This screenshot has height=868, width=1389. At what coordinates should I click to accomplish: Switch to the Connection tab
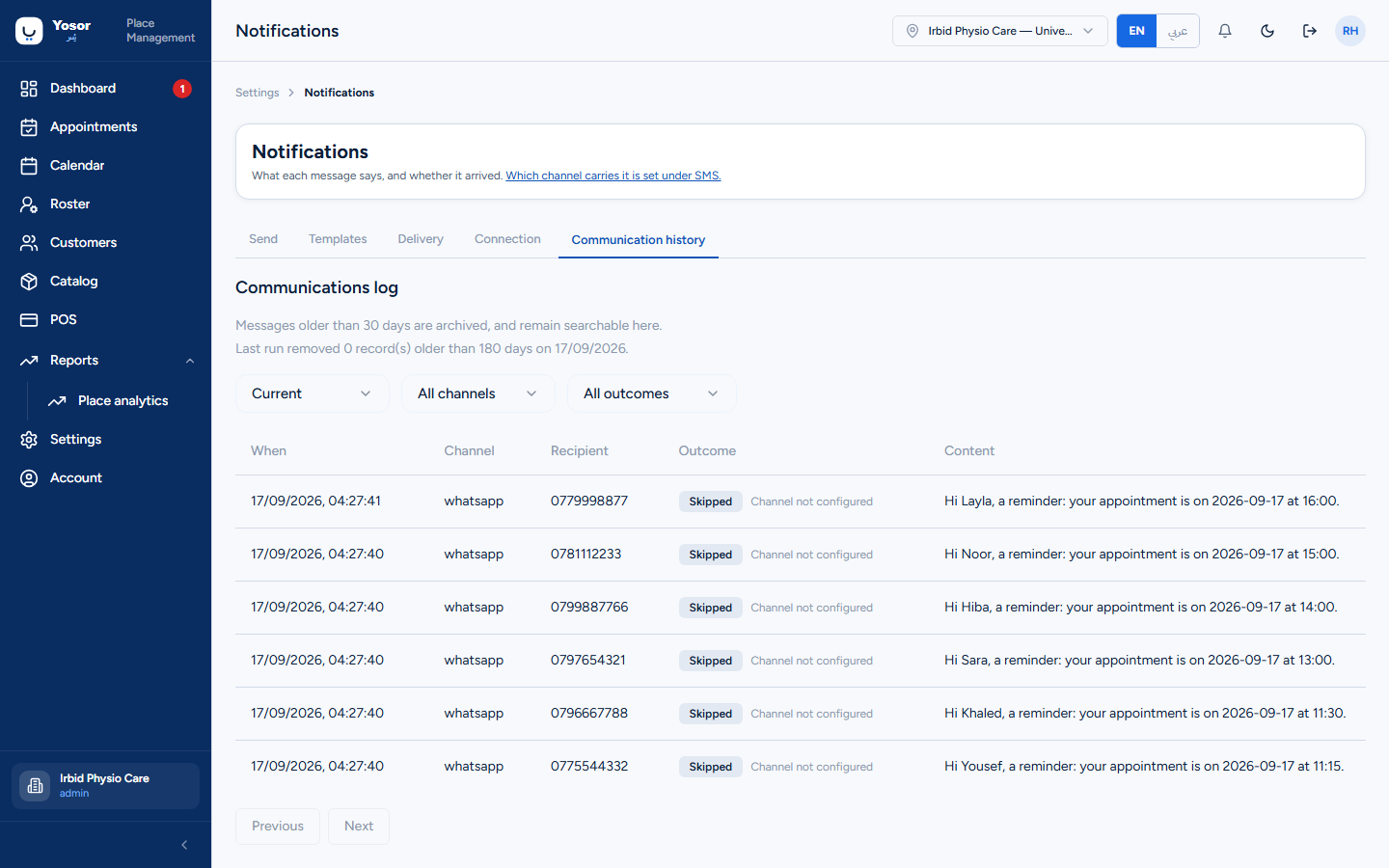tap(507, 239)
